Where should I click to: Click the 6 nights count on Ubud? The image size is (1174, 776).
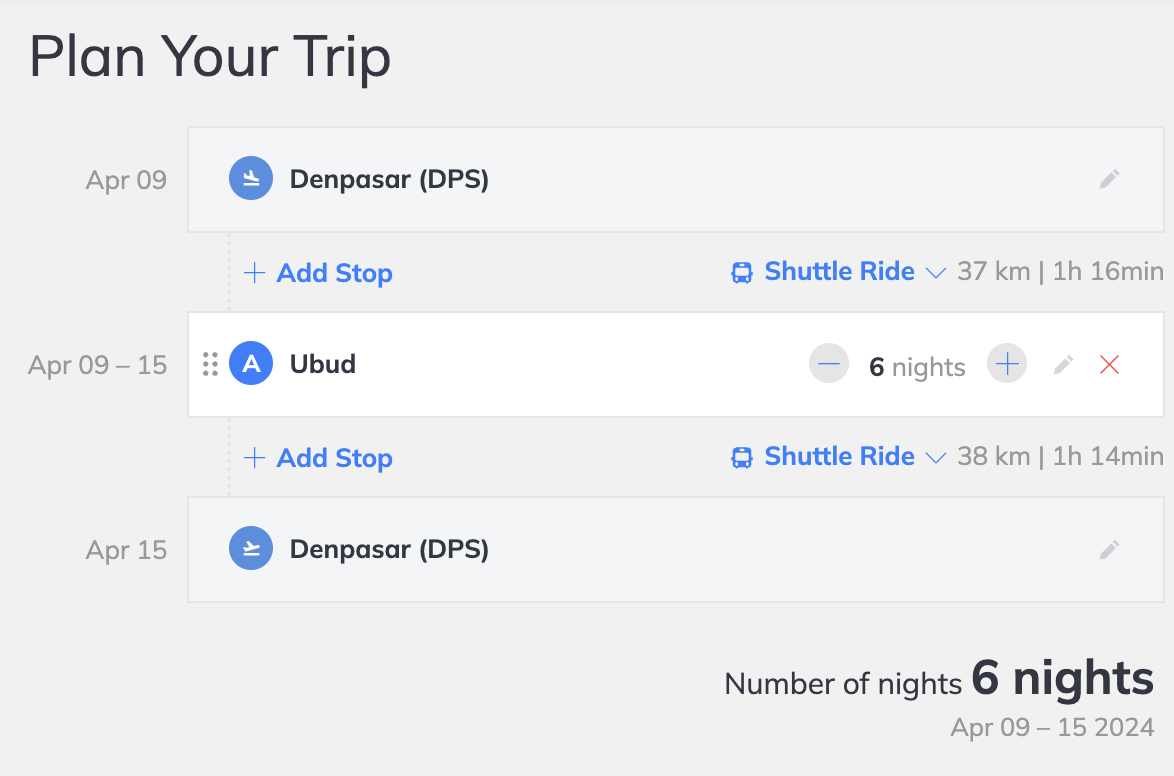pyautogui.click(x=917, y=367)
